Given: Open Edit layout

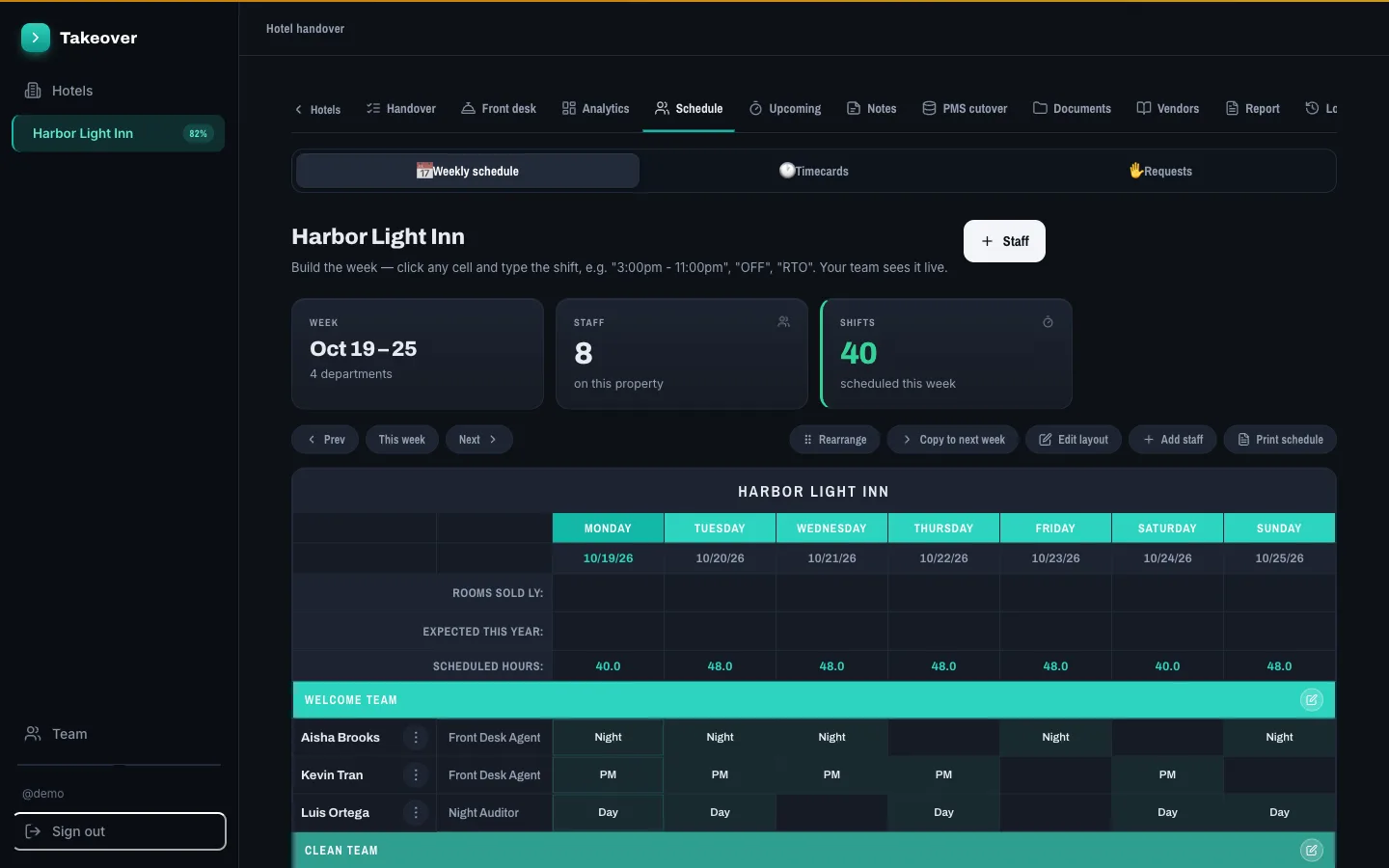Looking at the screenshot, I should 1074,440.
